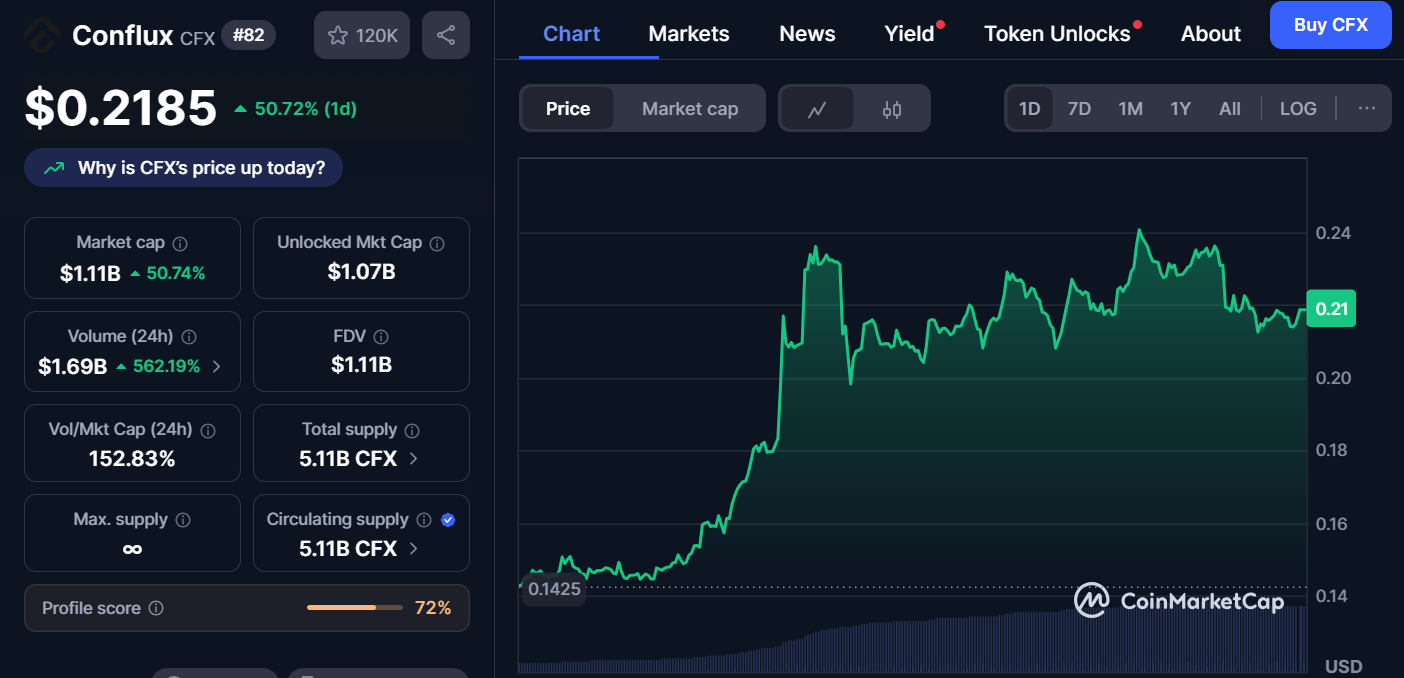
Task: Click the verified checkmark badge by Circulating supply
Action: 448,520
